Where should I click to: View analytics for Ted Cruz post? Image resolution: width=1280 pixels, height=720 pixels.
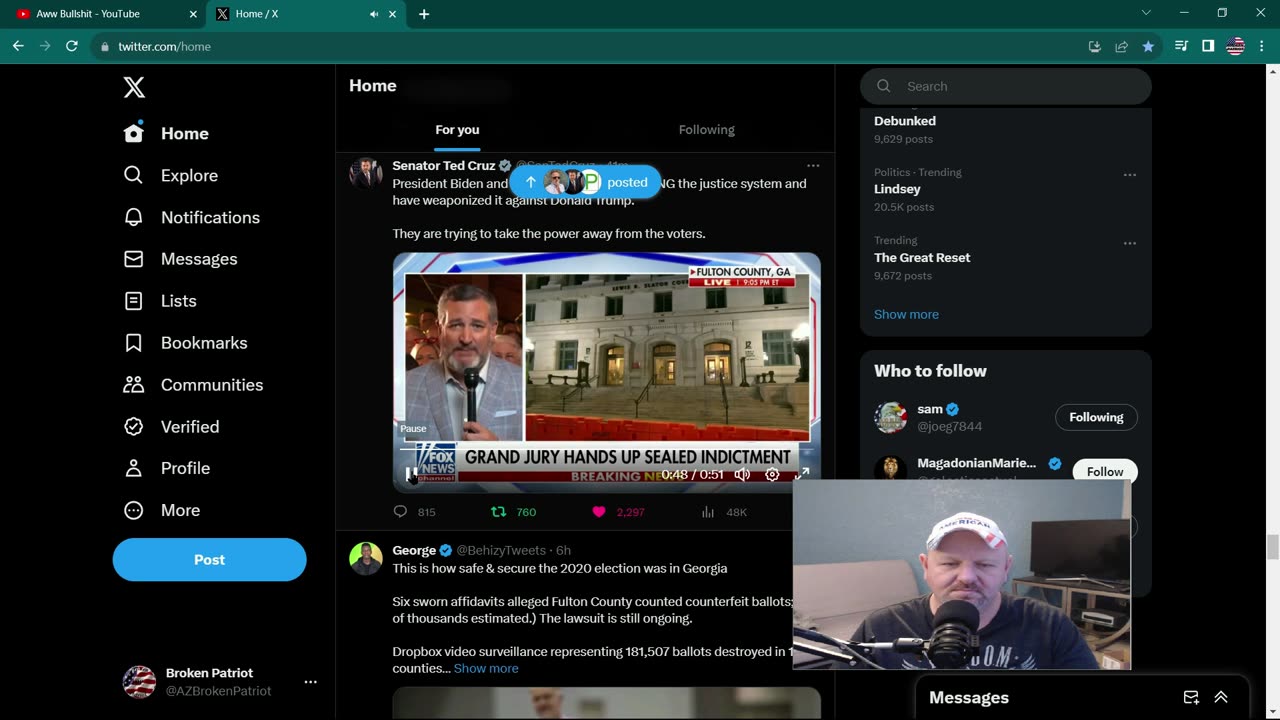tap(708, 512)
